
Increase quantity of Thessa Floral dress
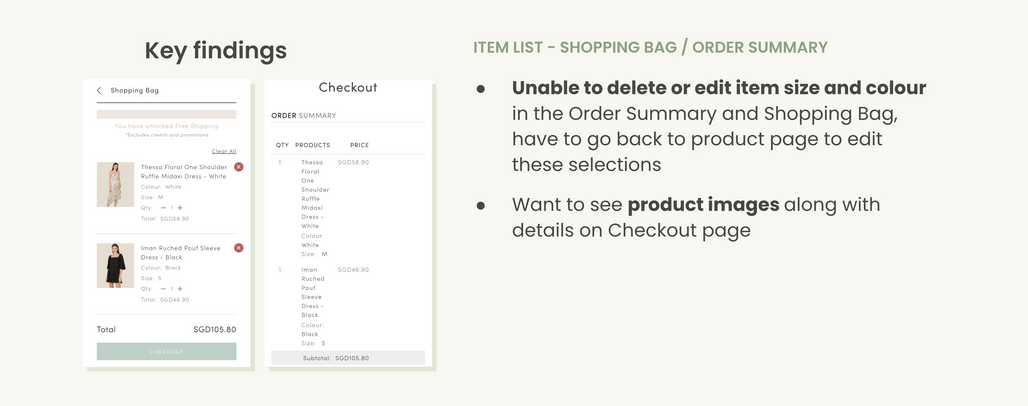pos(180,208)
